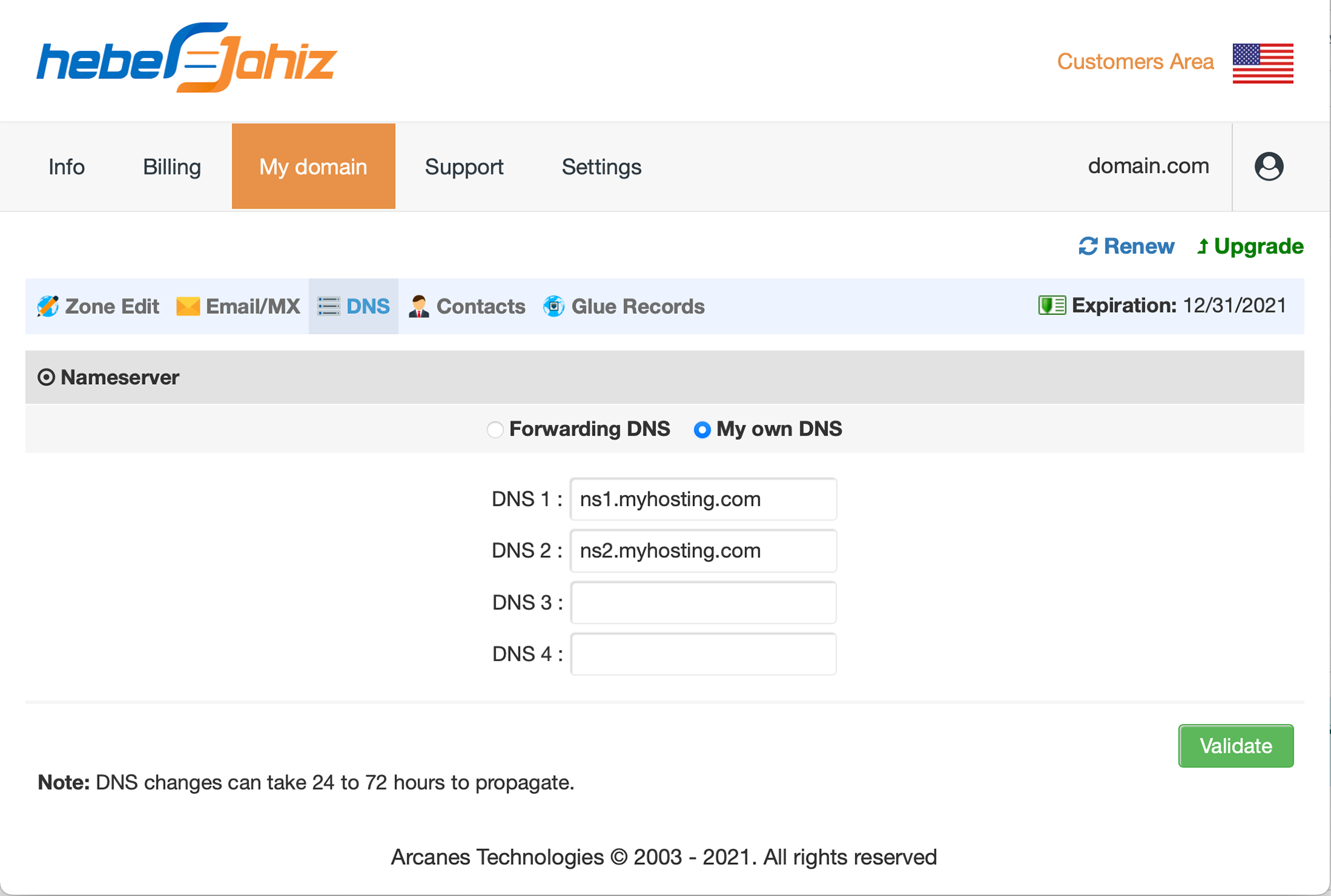Focus the empty DNS 3 field
The image size is (1331, 896).
703,602
